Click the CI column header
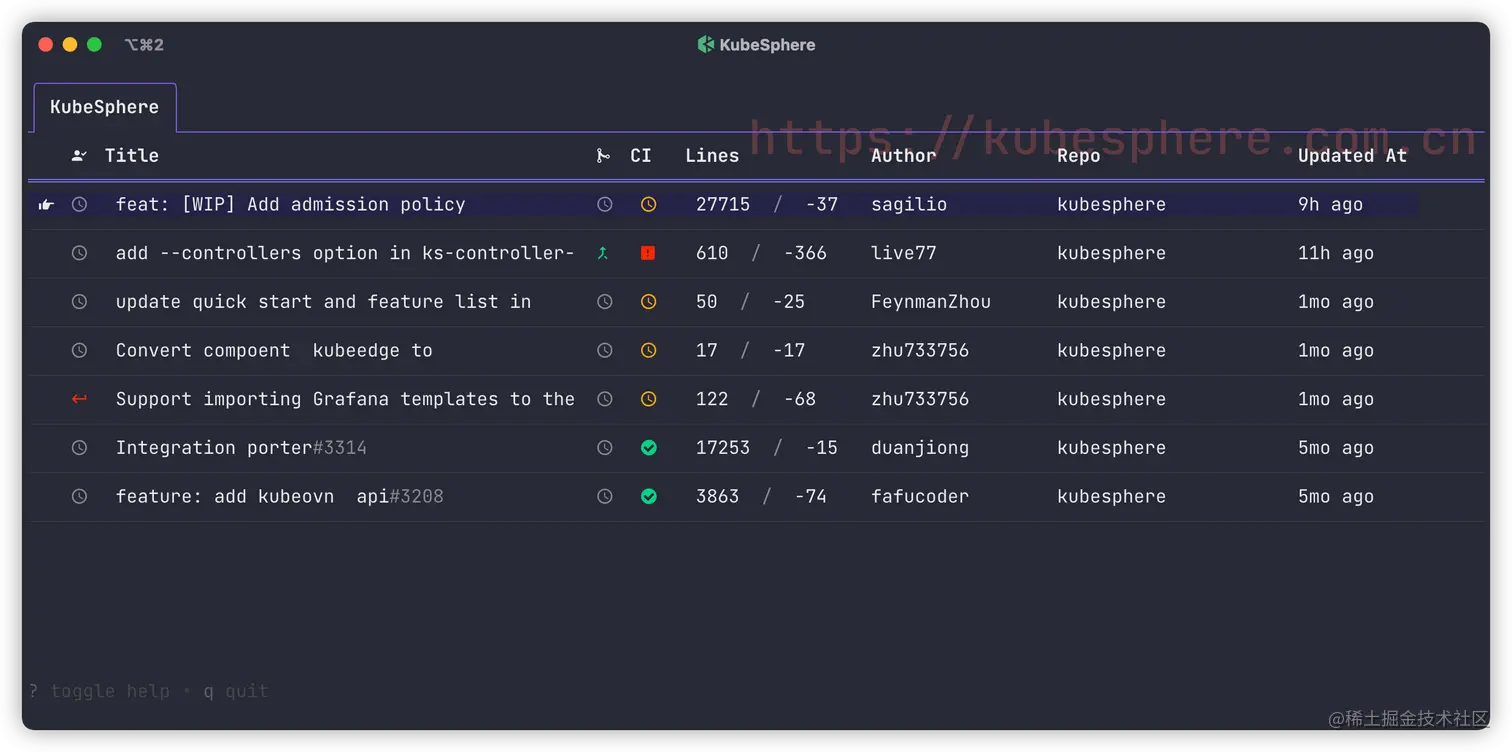 coord(641,156)
